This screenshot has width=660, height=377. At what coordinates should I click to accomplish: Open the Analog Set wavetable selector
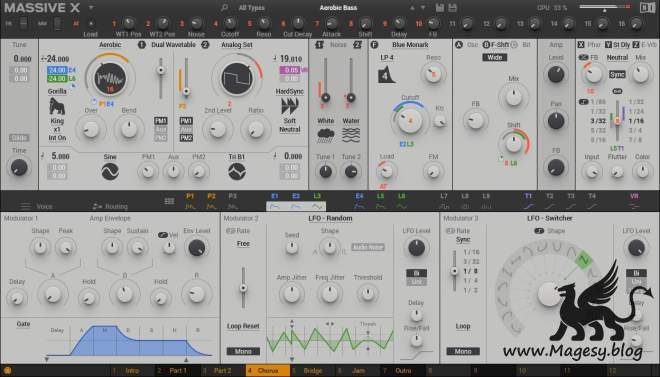pos(237,45)
